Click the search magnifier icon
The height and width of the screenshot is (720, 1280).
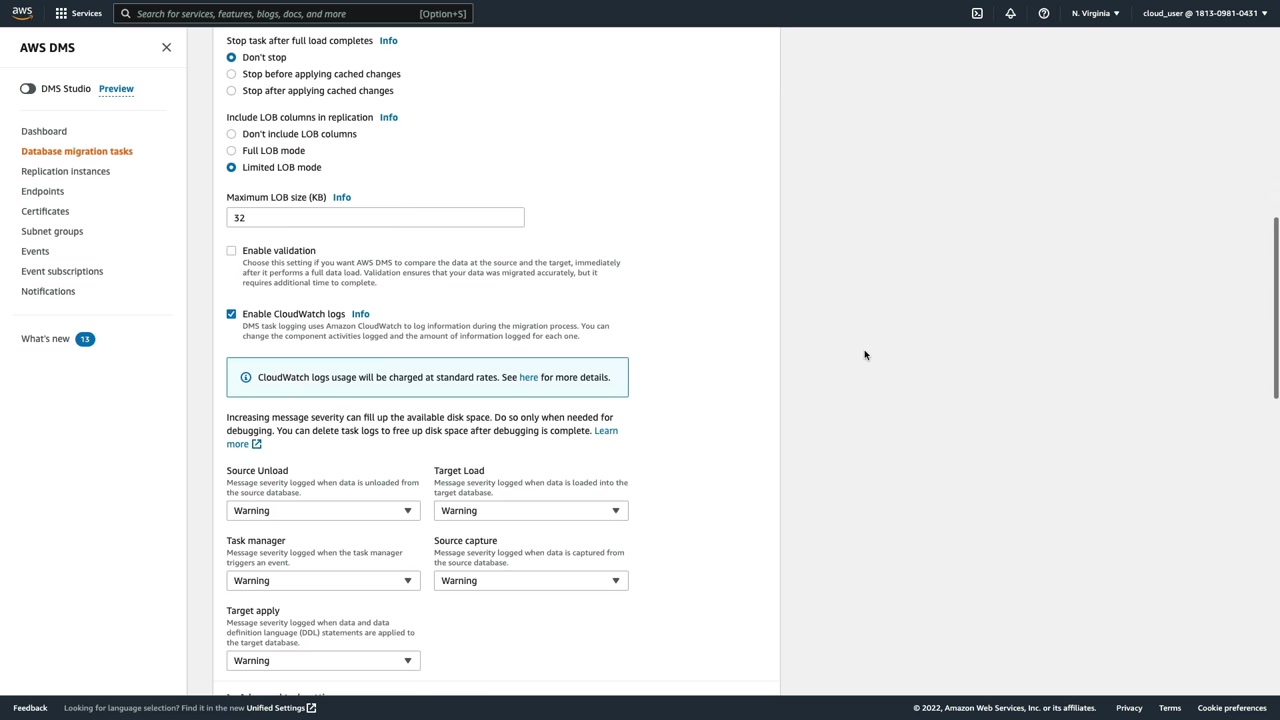click(x=126, y=14)
